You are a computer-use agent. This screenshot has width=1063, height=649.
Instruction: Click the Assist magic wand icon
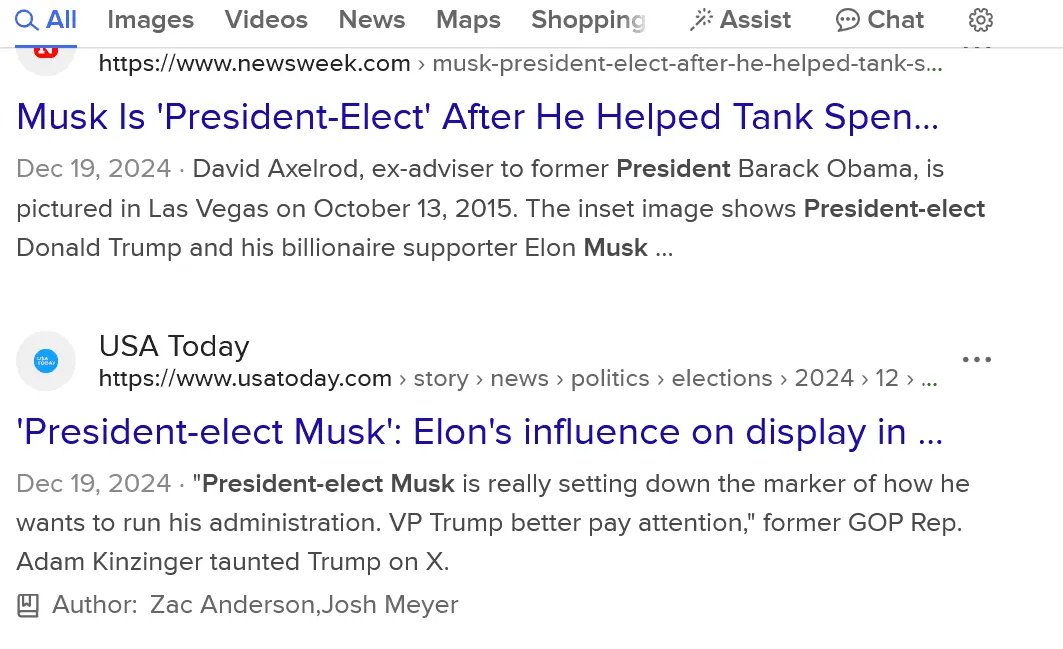pos(701,20)
